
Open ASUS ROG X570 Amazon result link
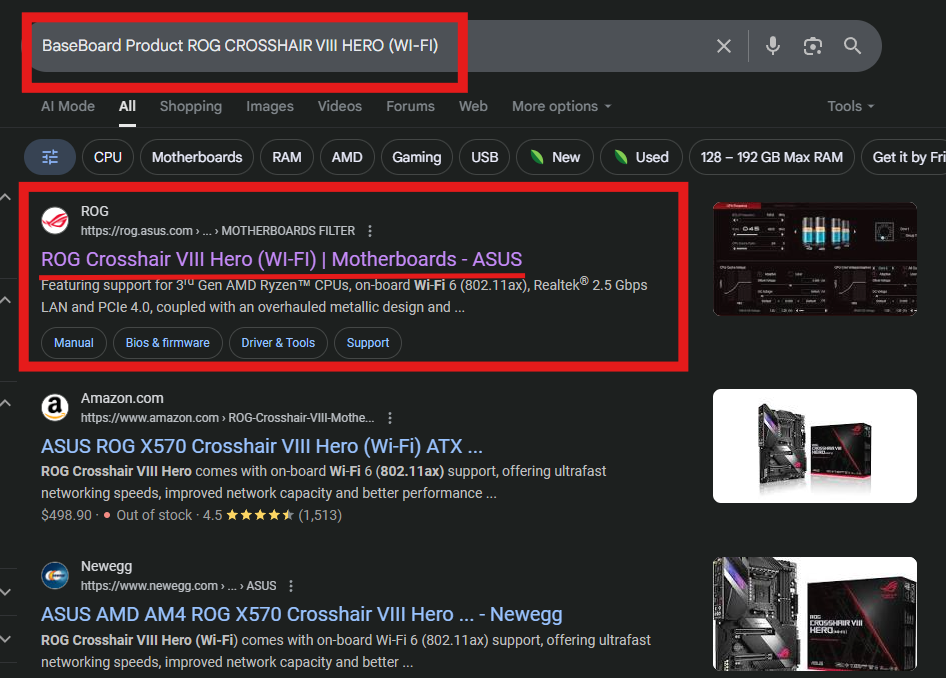tap(262, 446)
